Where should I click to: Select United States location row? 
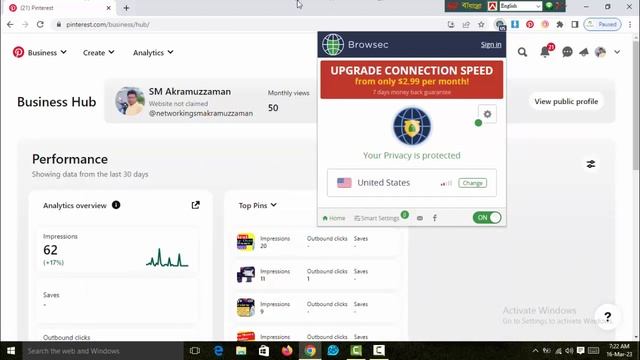412,183
